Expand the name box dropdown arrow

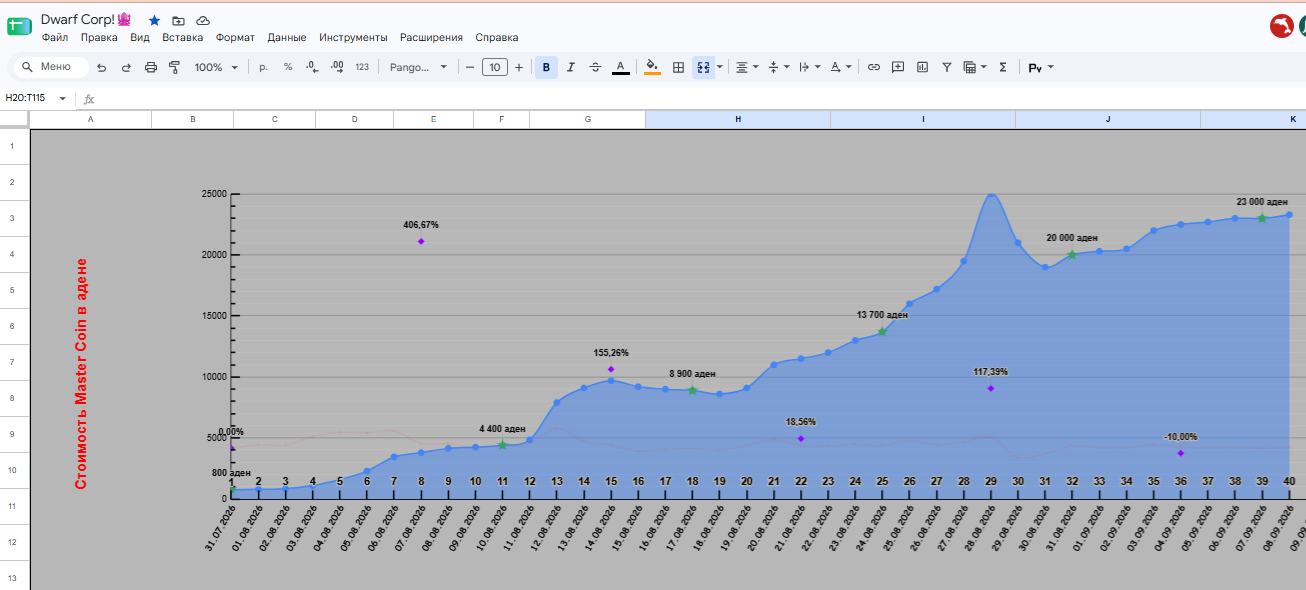[63, 98]
